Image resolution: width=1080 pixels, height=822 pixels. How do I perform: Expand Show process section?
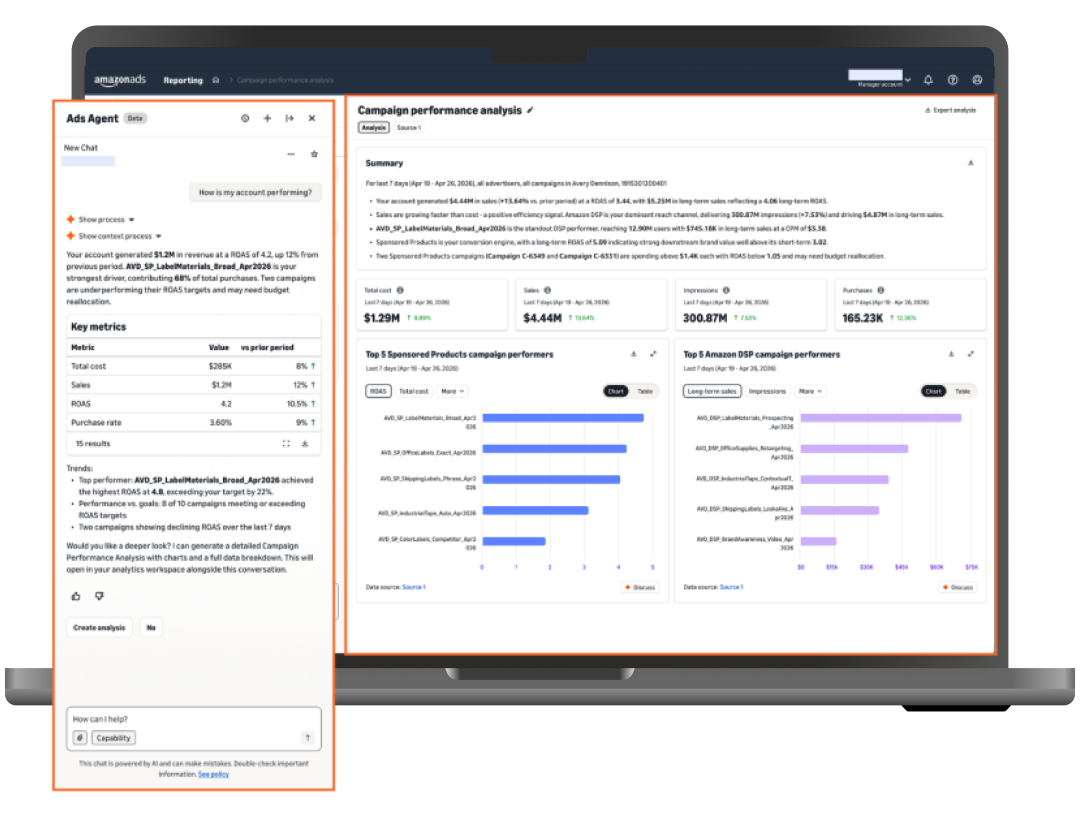click(101, 220)
